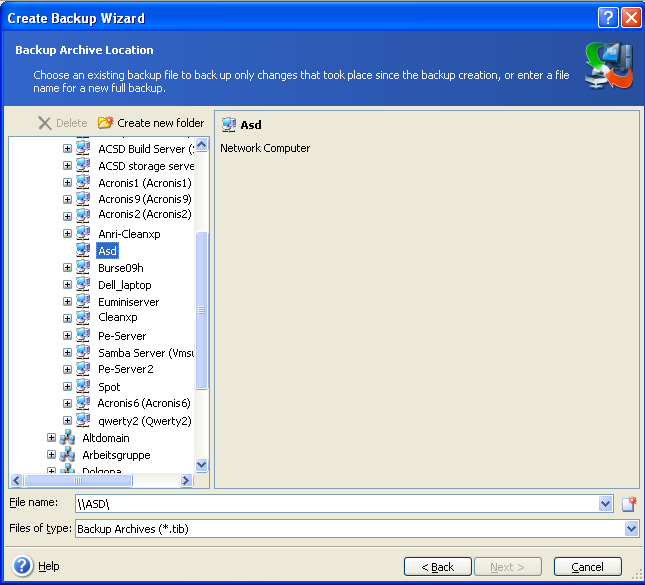This screenshot has width=645, height=585.
Task: Click the Acronis2 network computer icon
Action: click(x=83, y=216)
